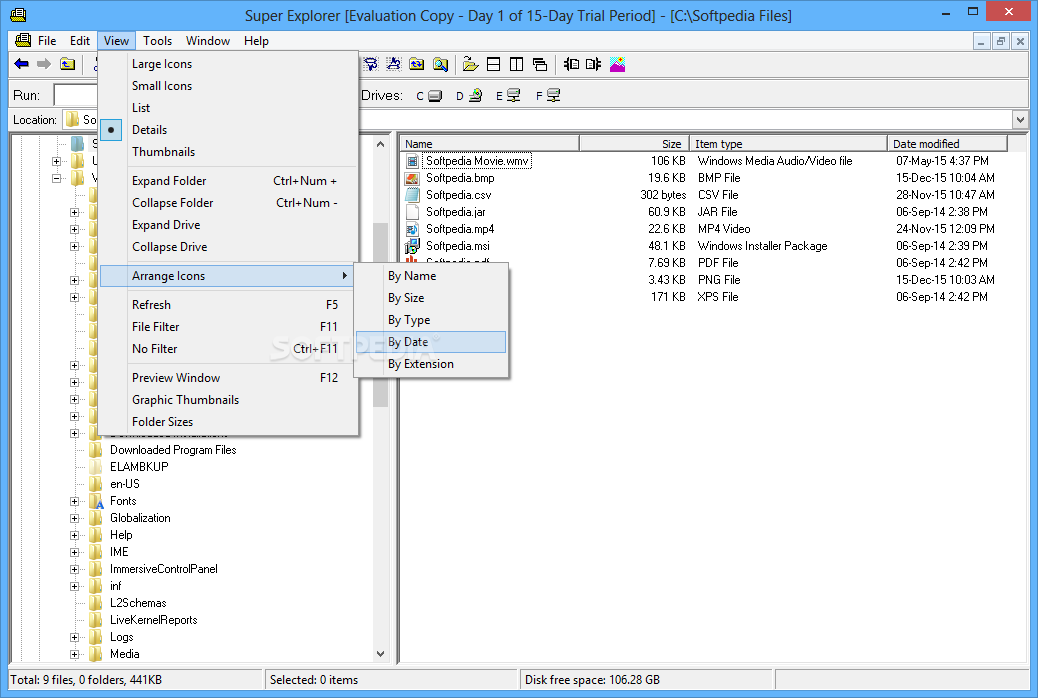Click the application icon left of File menu
Image resolution: width=1038 pixels, height=698 pixels.
(23, 40)
